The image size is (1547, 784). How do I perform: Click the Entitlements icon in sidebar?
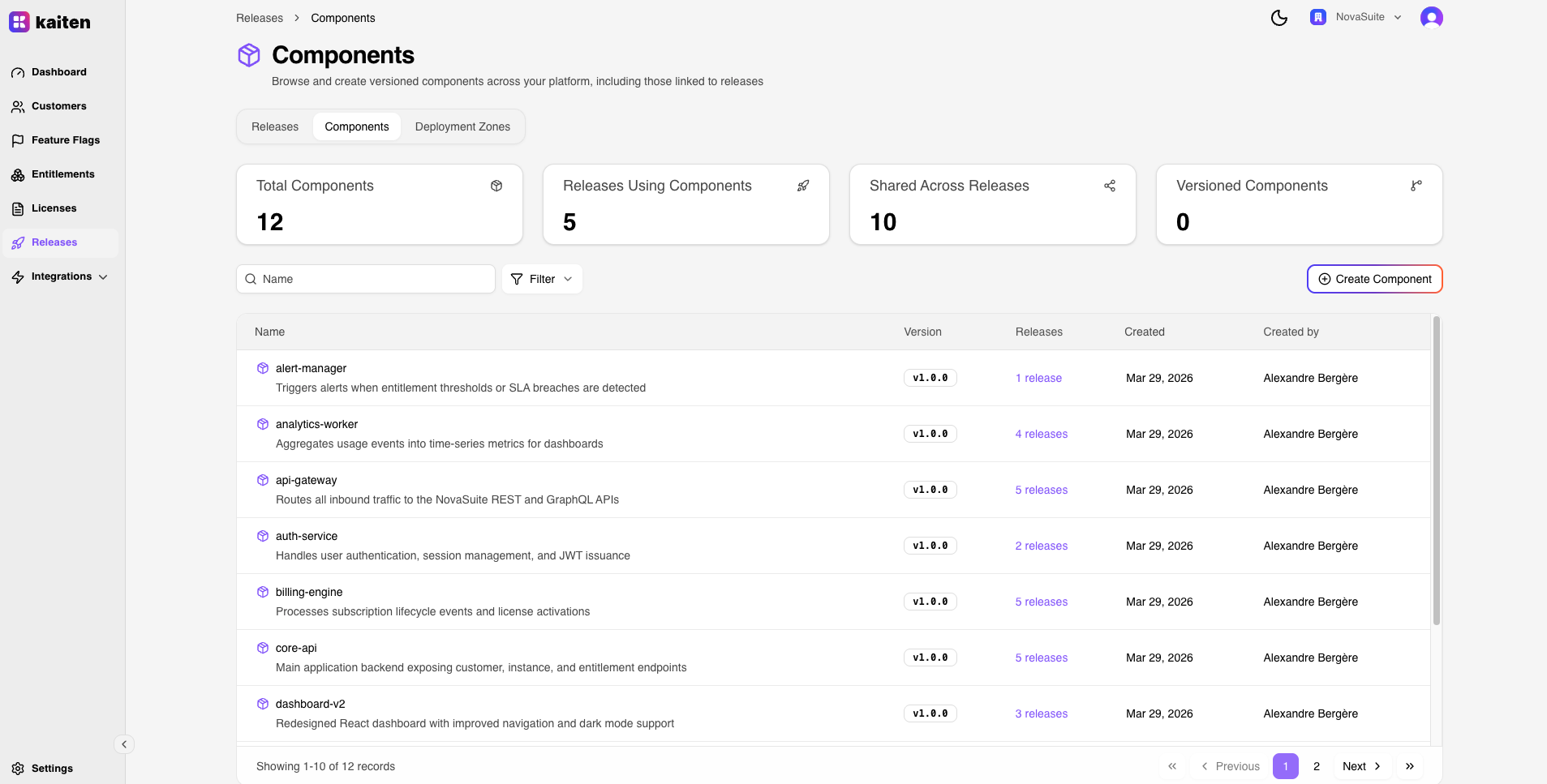18,175
